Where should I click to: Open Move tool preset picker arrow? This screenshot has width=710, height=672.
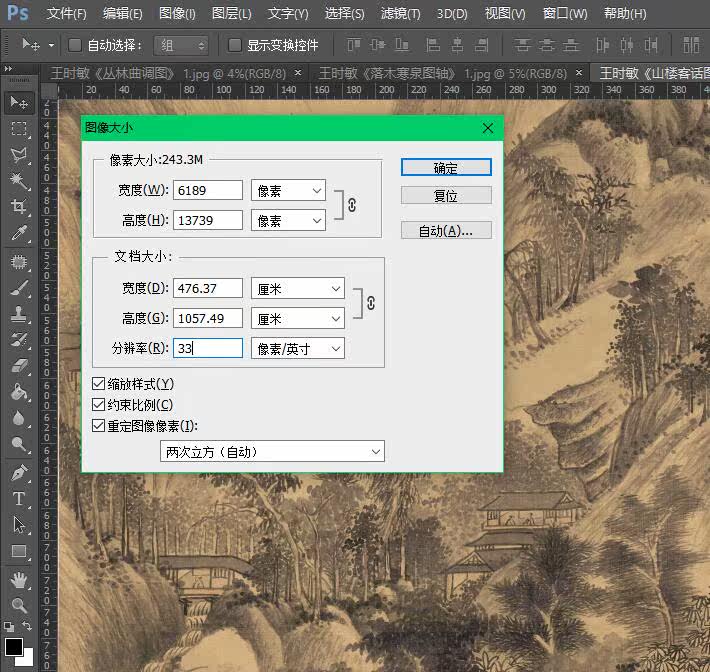51,45
